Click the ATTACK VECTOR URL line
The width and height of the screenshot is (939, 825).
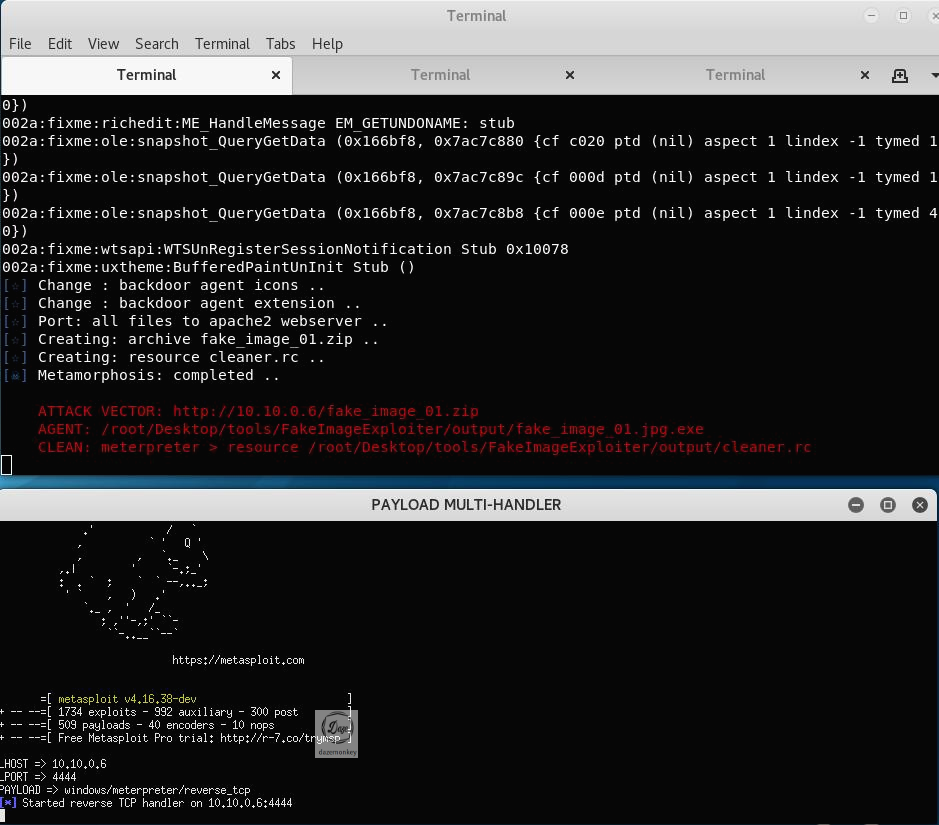[x=258, y=411]
